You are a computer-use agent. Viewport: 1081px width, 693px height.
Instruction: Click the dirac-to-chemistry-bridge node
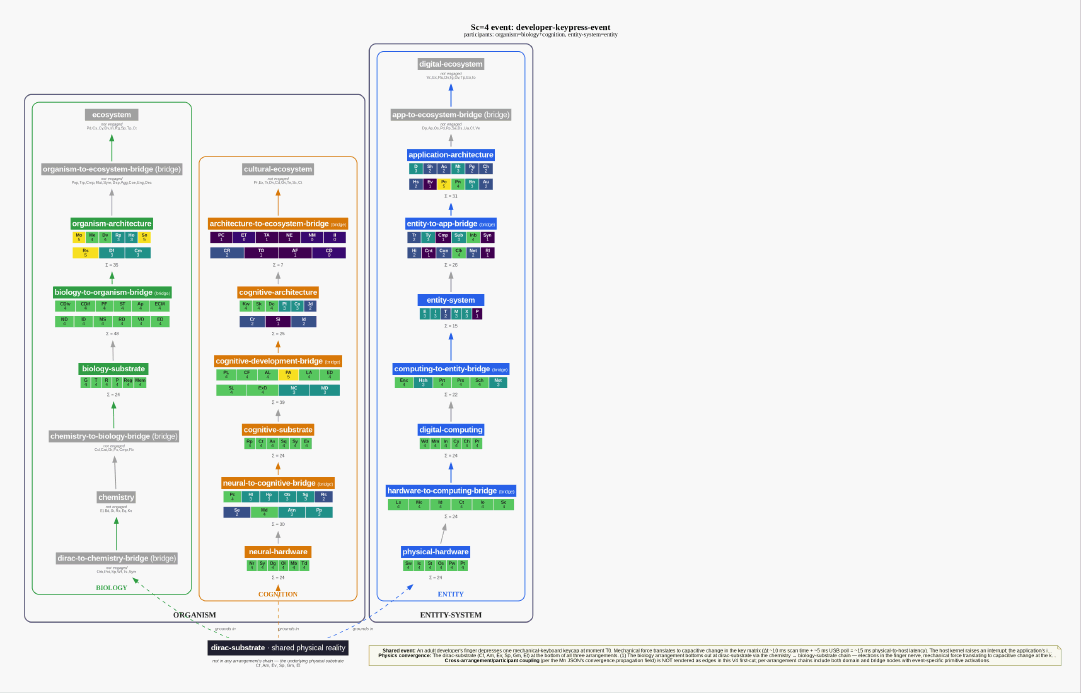pyautogui.click(x=117, y=558)
